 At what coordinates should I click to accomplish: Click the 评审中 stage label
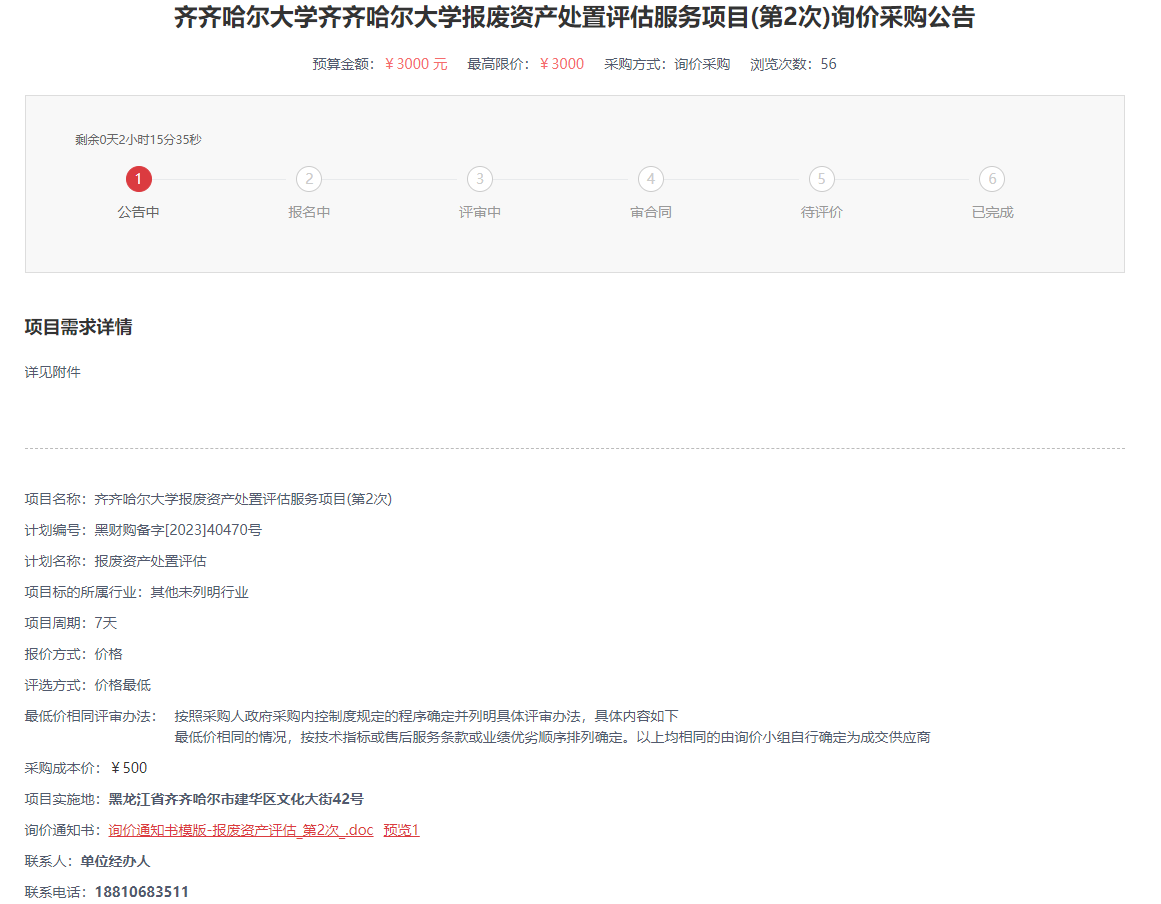point(480,212)
